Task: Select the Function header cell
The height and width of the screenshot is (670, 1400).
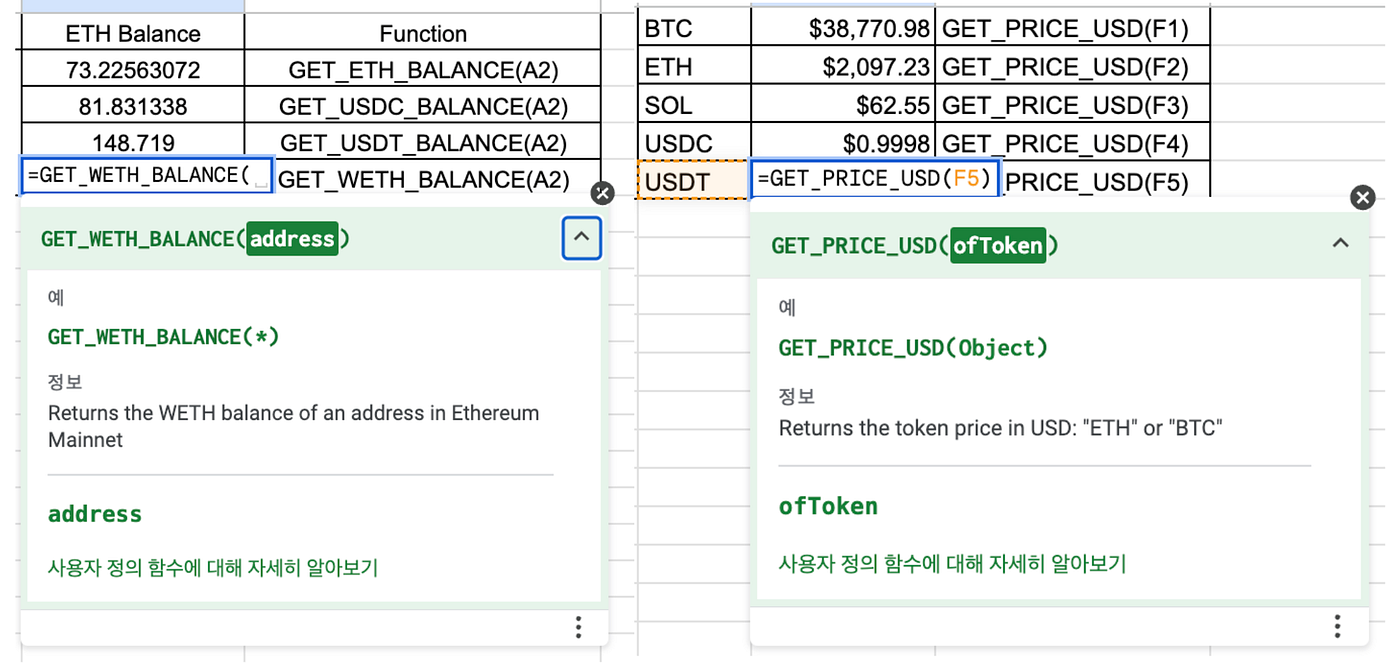Action: 423,33
